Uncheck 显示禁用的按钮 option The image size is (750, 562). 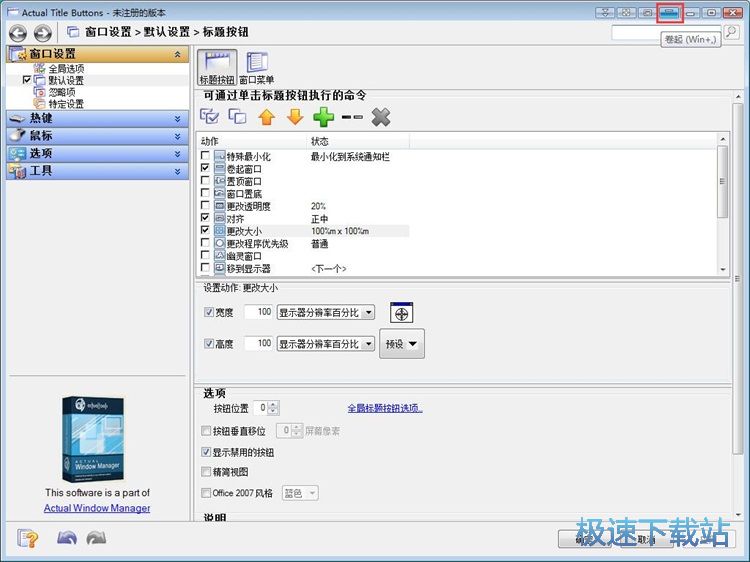point(206,452)
